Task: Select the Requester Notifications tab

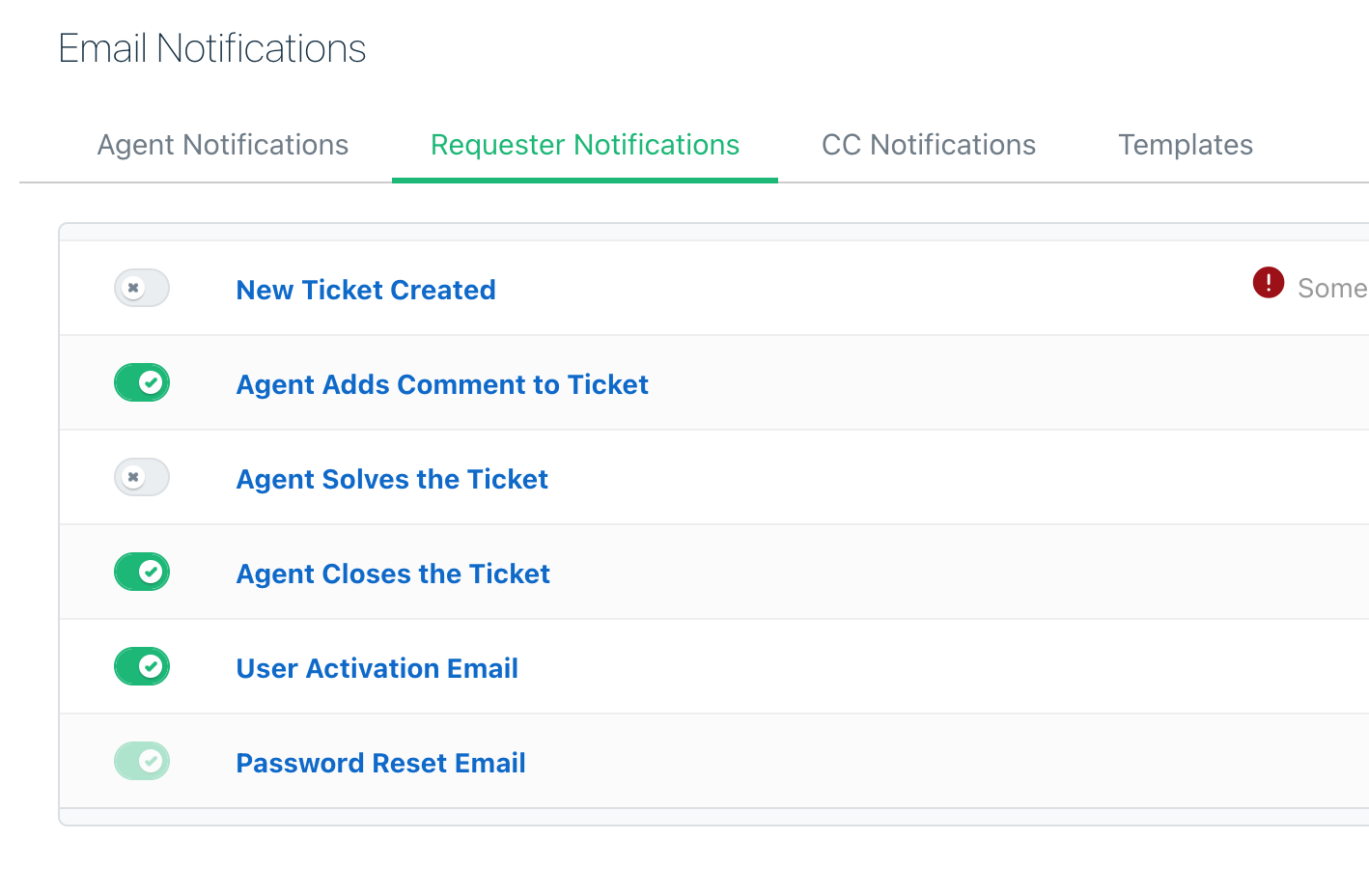Action: pyautogui.click(x=585, y=145)
